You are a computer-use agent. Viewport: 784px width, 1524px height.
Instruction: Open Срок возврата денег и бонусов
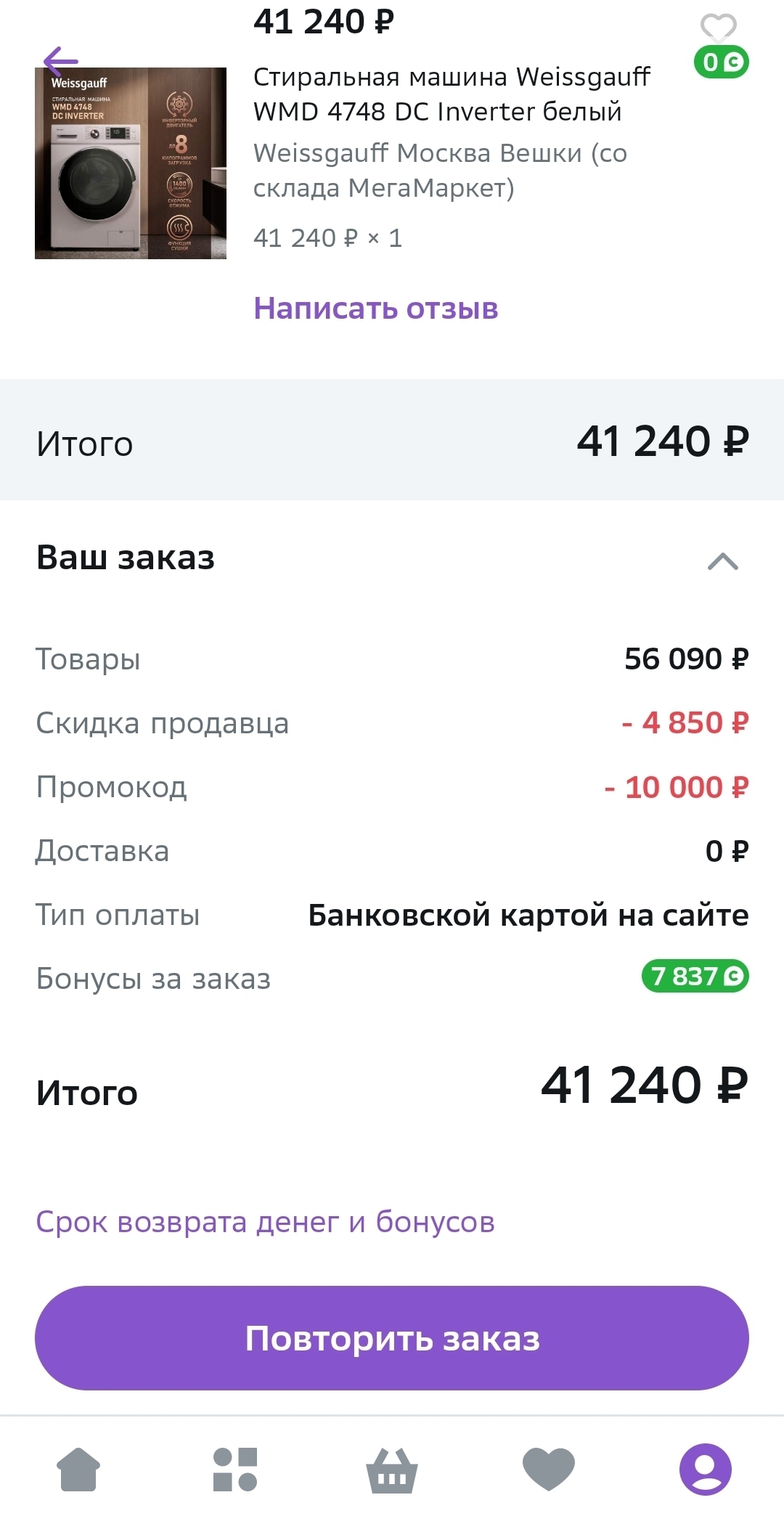265,1222
